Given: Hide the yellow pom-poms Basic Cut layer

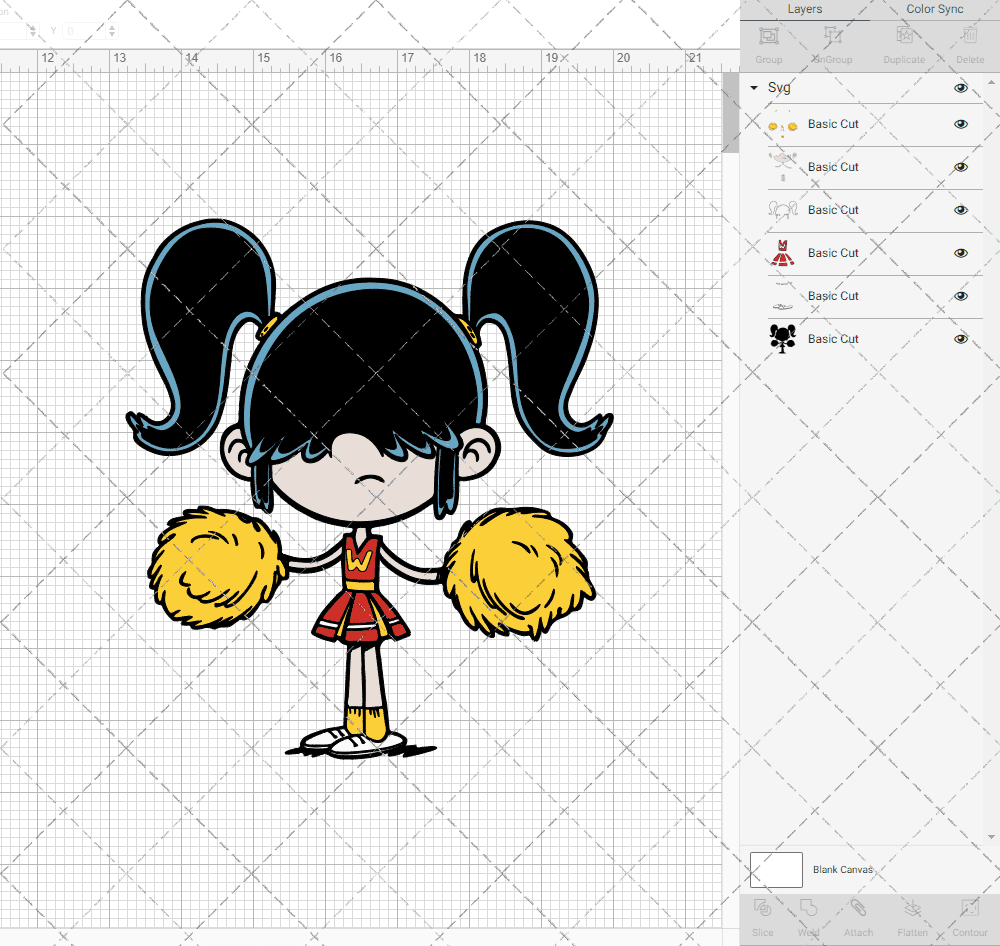Looking at the screenshot, I should (960, 124).
